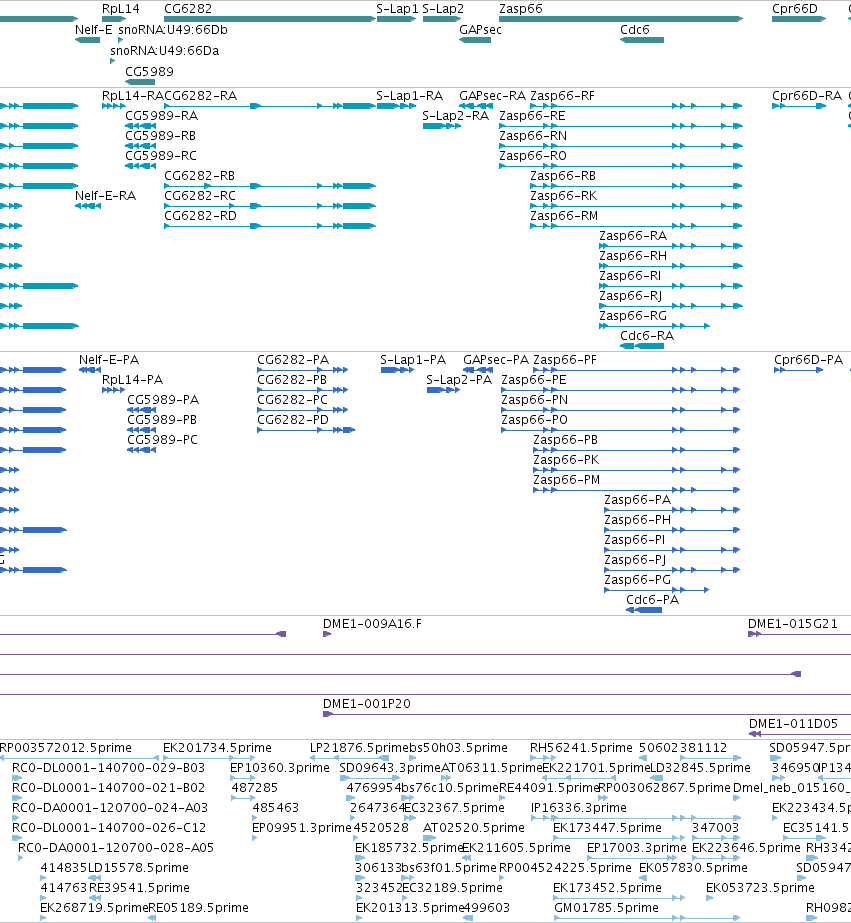Click the CG5989-RB transcript label
851x923 pixels.
pos(161,135)
